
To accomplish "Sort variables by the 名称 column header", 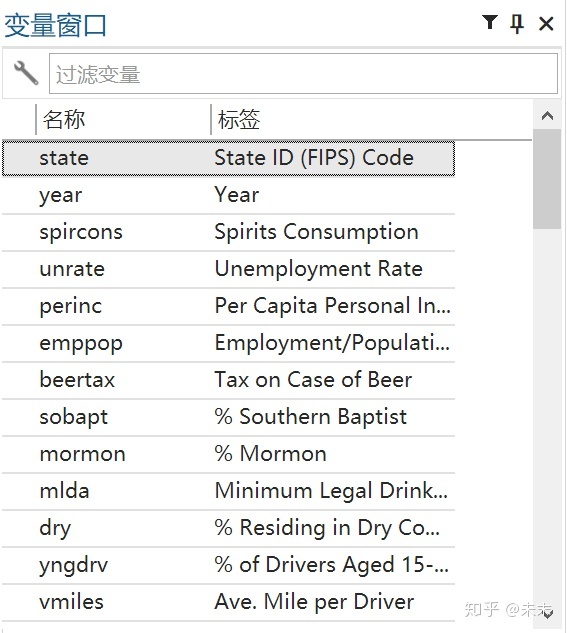I will pyautogui.click(x=123, y=119).
